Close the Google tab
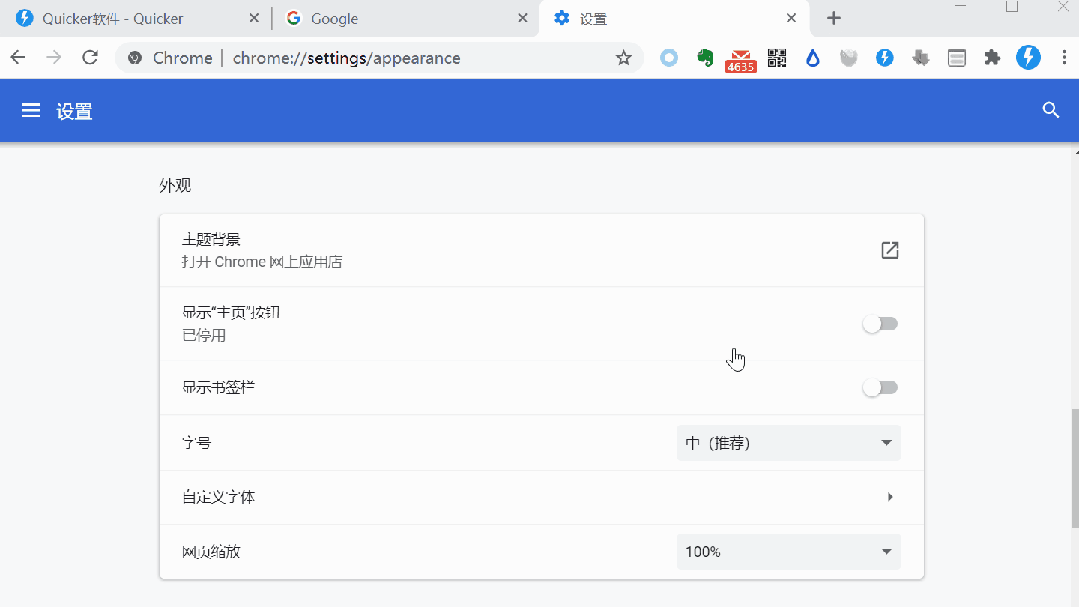This screenshot has width=1079, height=607. pyautogui.click(x=523, y=18)
